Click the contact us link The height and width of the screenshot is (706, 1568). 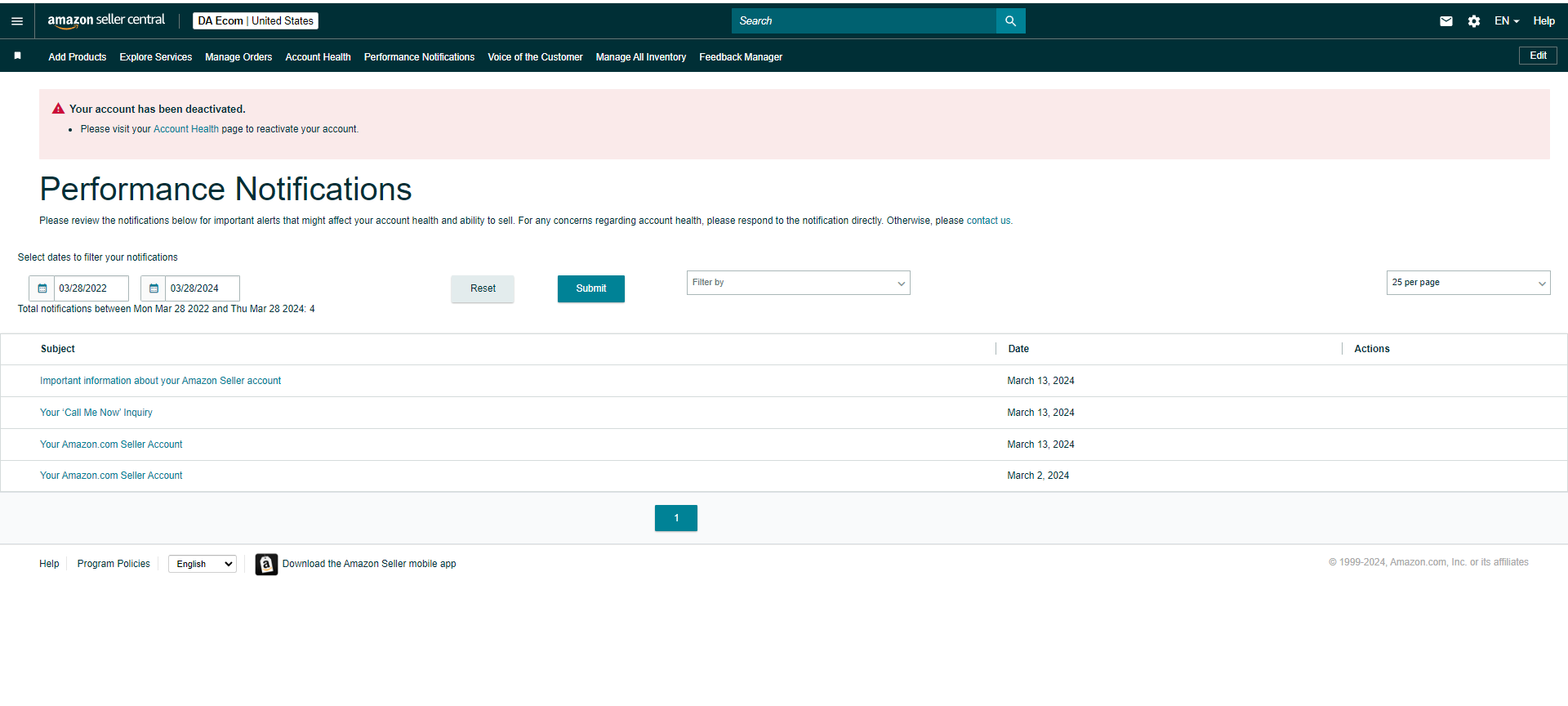[x=988, y=221]
